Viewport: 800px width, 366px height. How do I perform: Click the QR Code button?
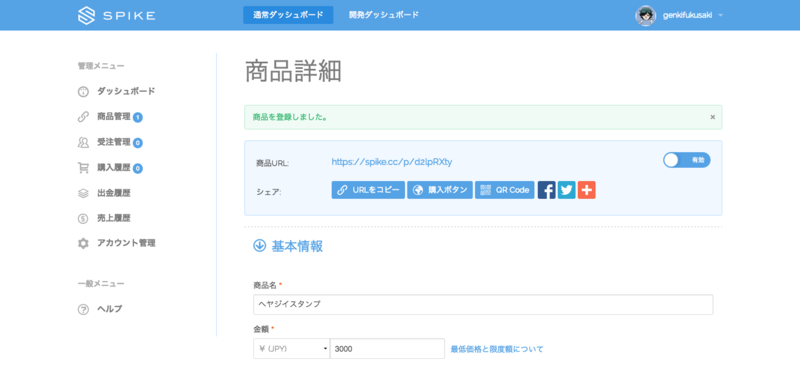505,190
